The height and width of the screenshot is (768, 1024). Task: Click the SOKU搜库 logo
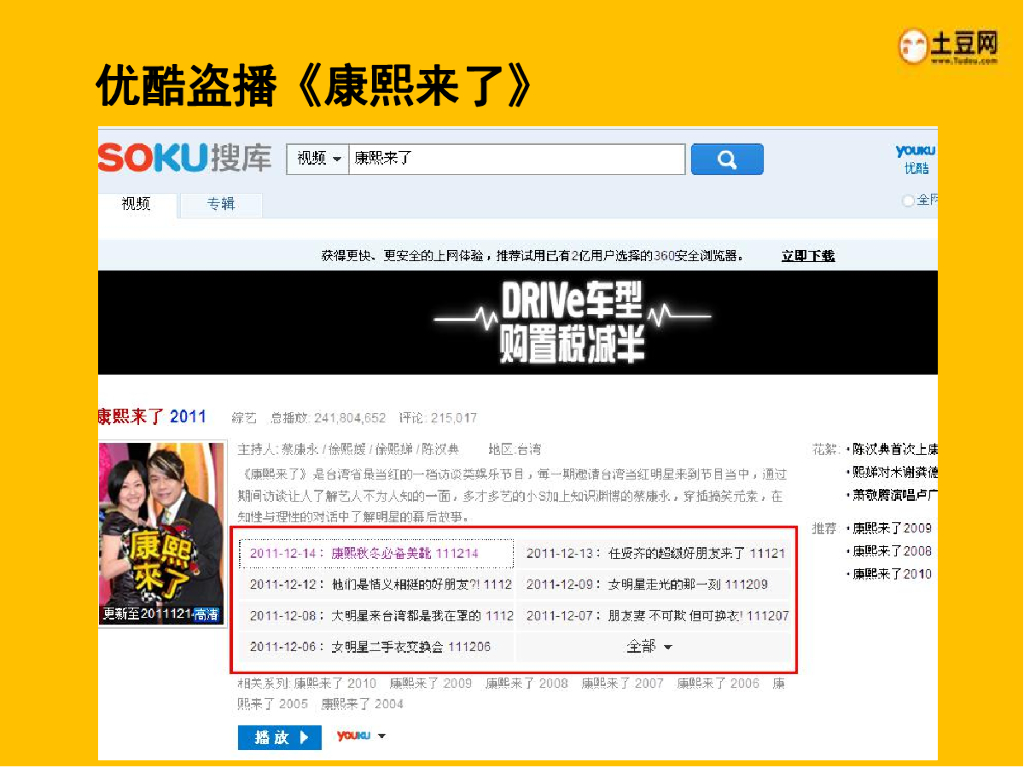pyautogui.click(x=185, y=158)
